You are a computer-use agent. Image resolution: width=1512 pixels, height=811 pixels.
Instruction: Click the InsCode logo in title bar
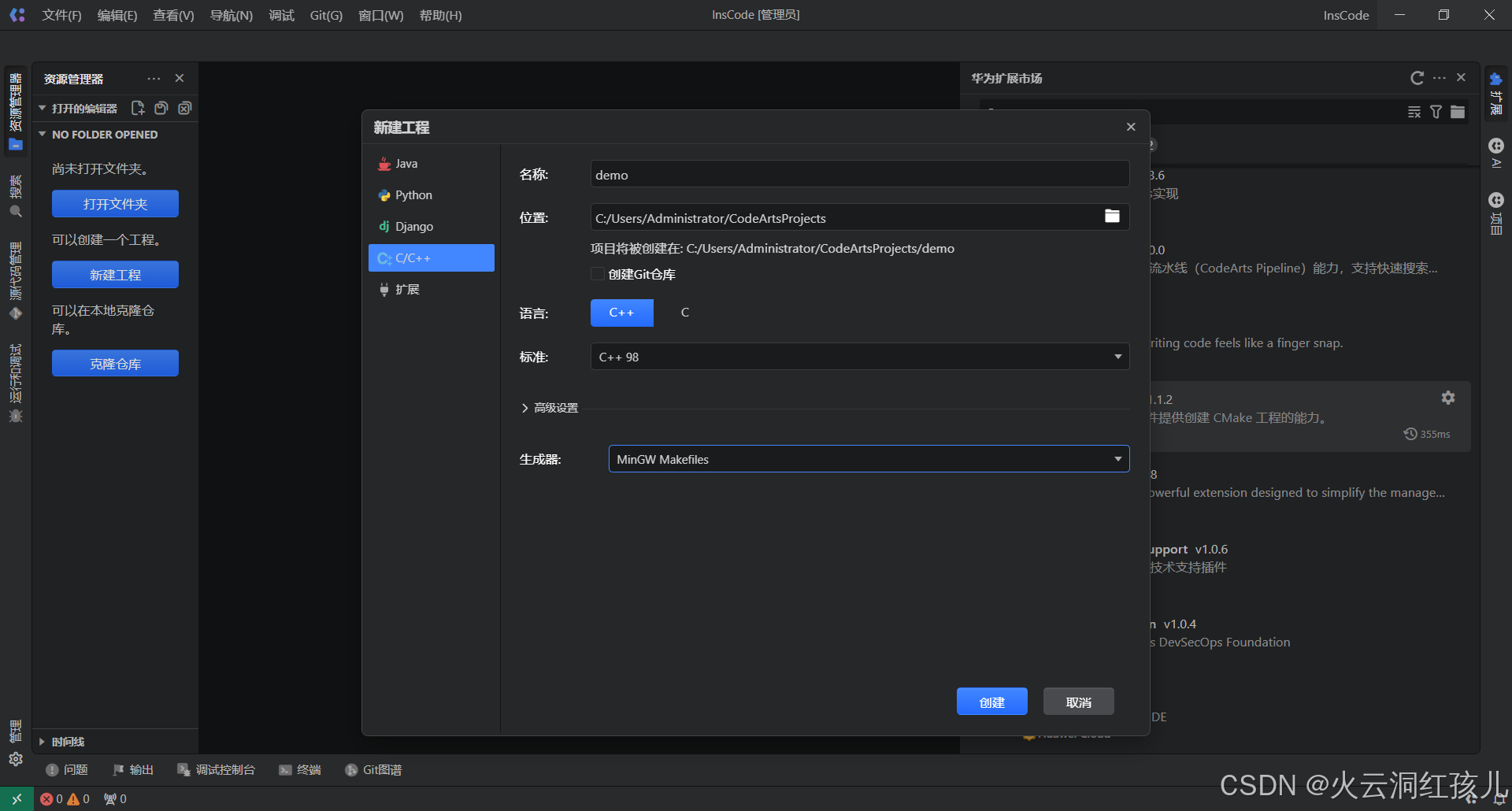tap(17, 15)
